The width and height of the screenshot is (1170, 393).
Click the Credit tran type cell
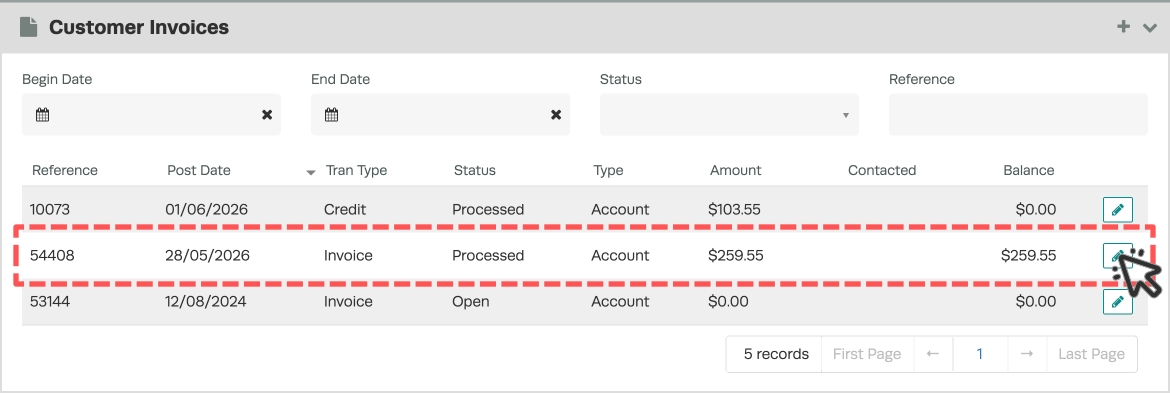pyautogui.click(x=344, y=210)
